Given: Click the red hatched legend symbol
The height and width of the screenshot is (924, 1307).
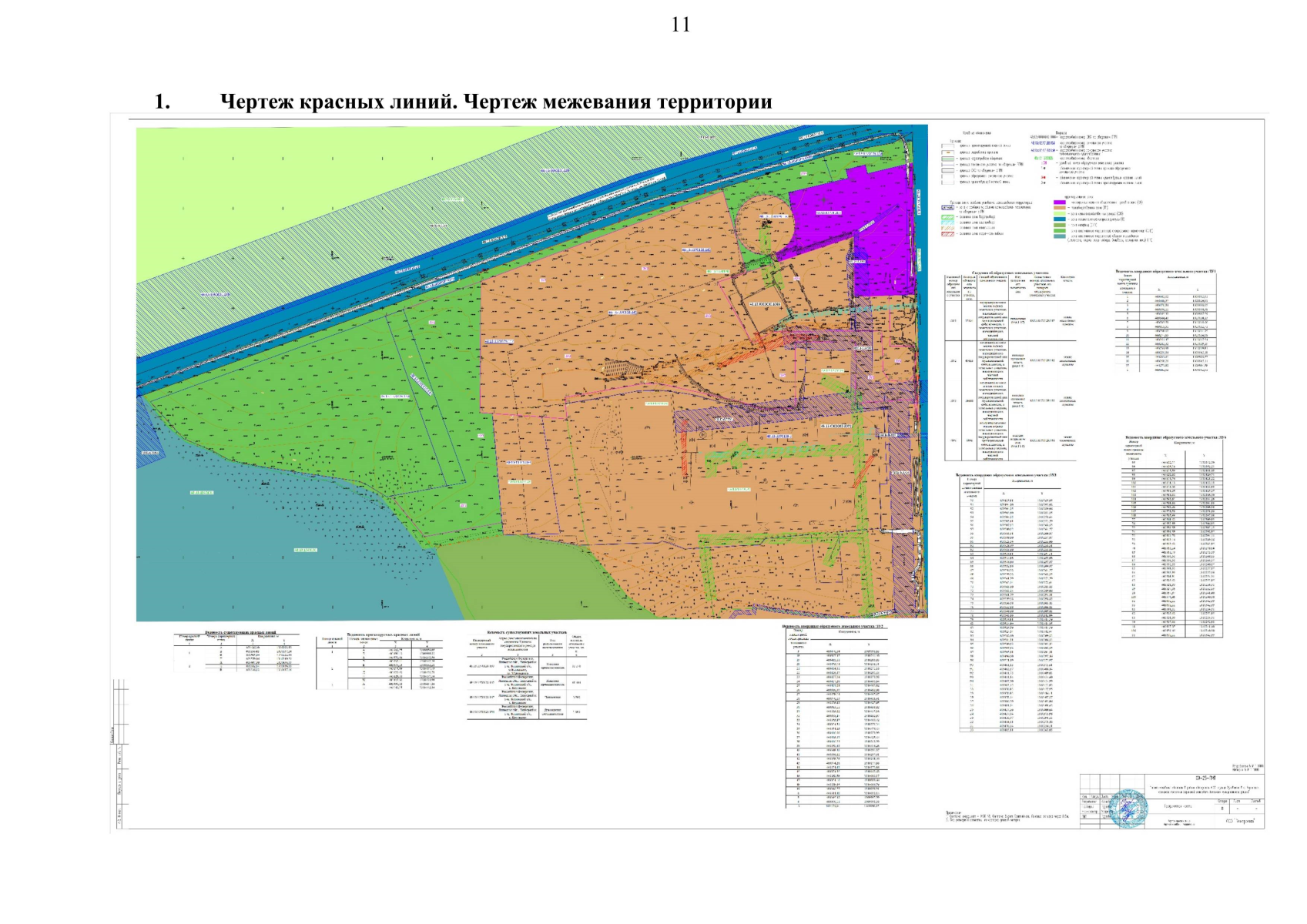Looking at the screenshot, I should [947, 233].
